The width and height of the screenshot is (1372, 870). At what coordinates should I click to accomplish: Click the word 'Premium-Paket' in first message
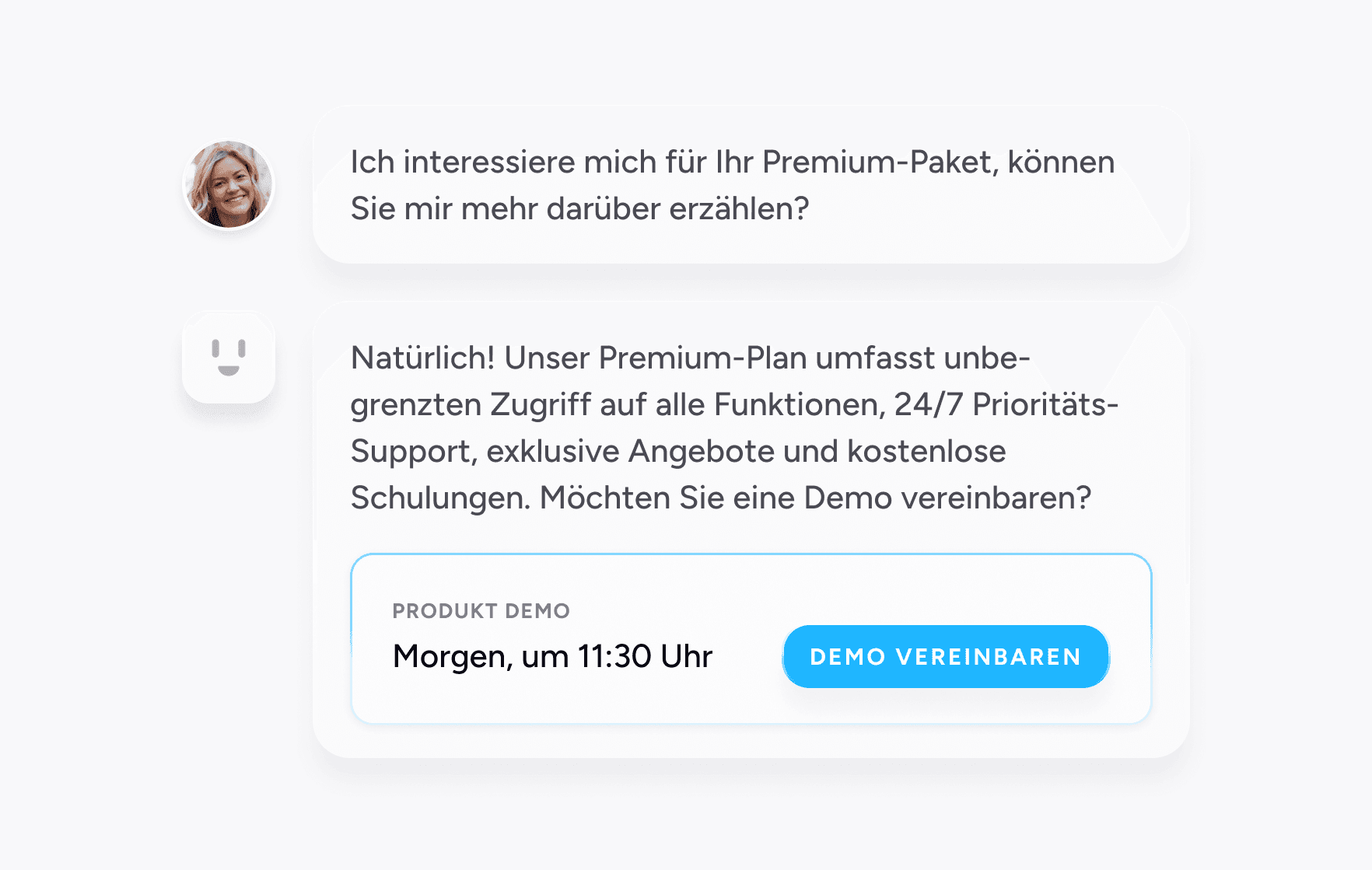(879, 162)
